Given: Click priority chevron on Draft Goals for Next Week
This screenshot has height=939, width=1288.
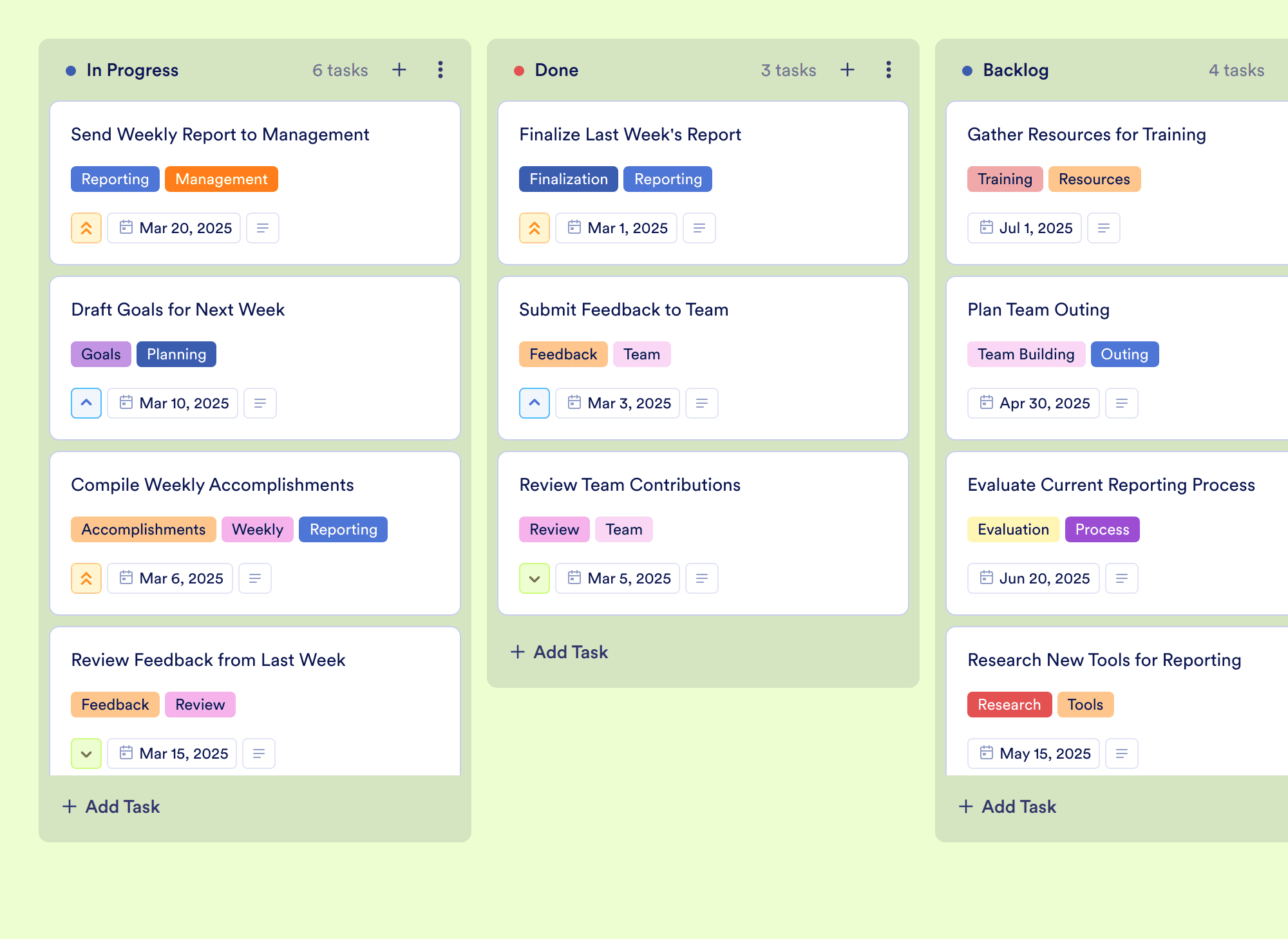Looking at the screenshot, I should pos(86,403).
